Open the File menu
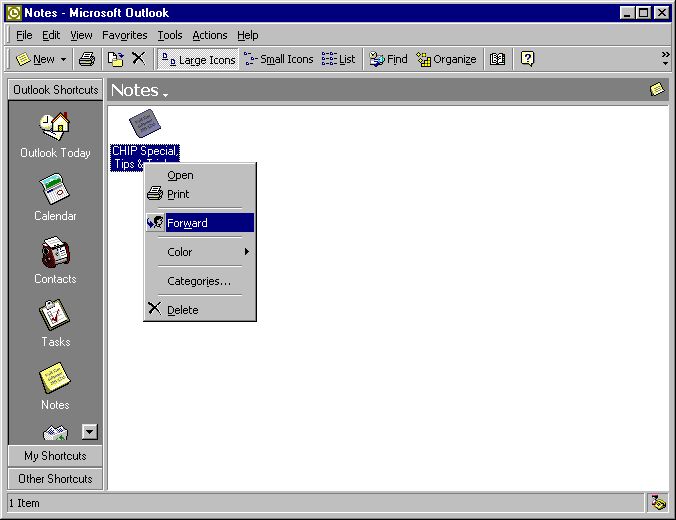676x520 pixels. (24, 35)
